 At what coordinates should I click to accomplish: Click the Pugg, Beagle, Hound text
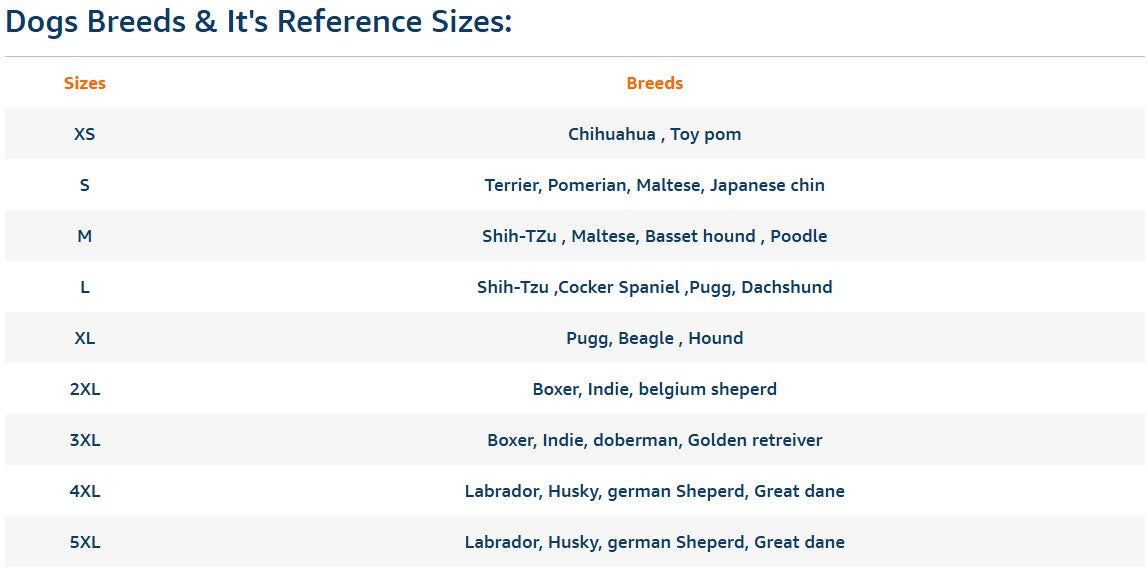tap(655, 339)
